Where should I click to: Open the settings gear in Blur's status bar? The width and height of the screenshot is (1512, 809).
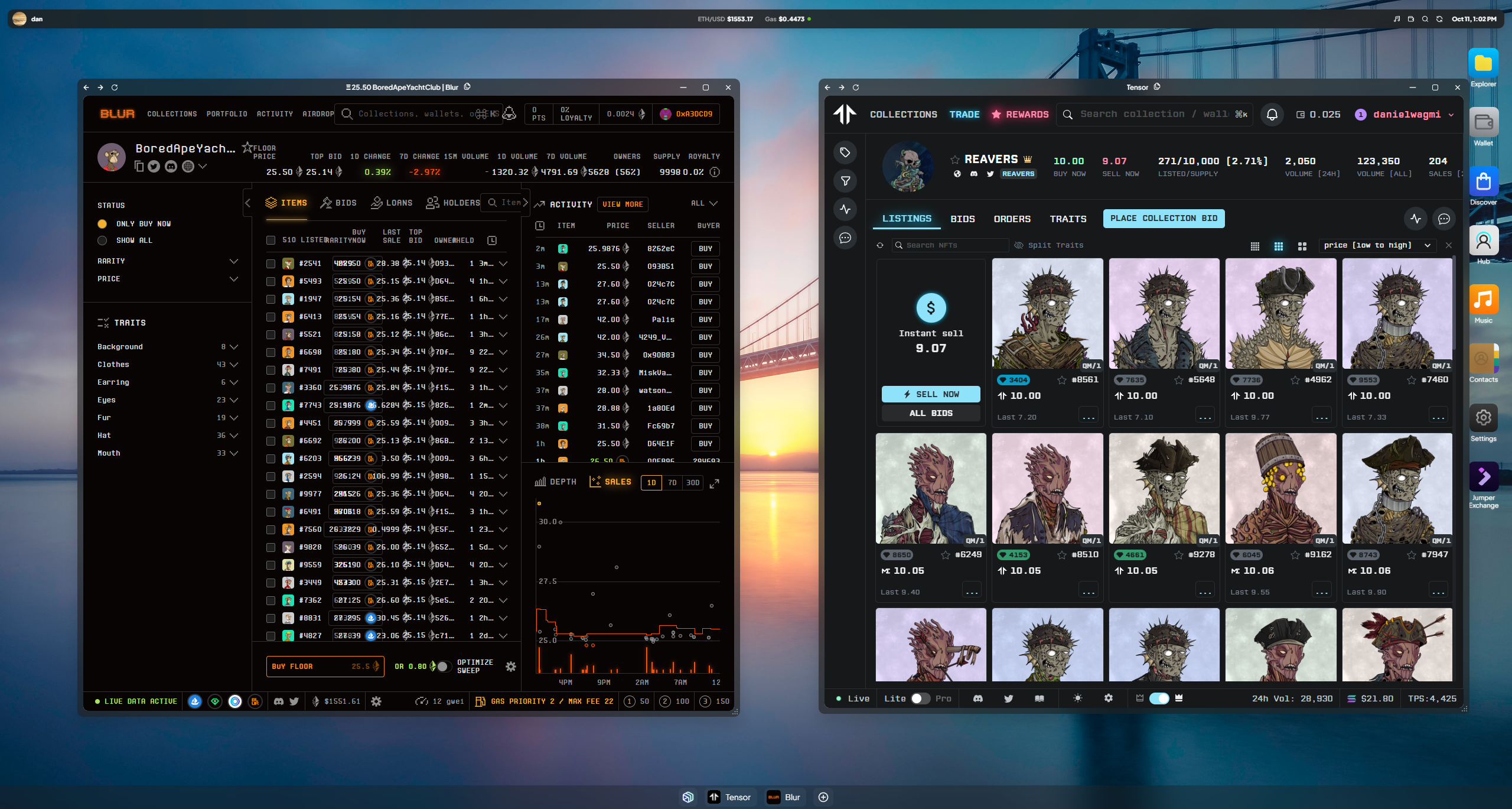click(x=376, y=701)
